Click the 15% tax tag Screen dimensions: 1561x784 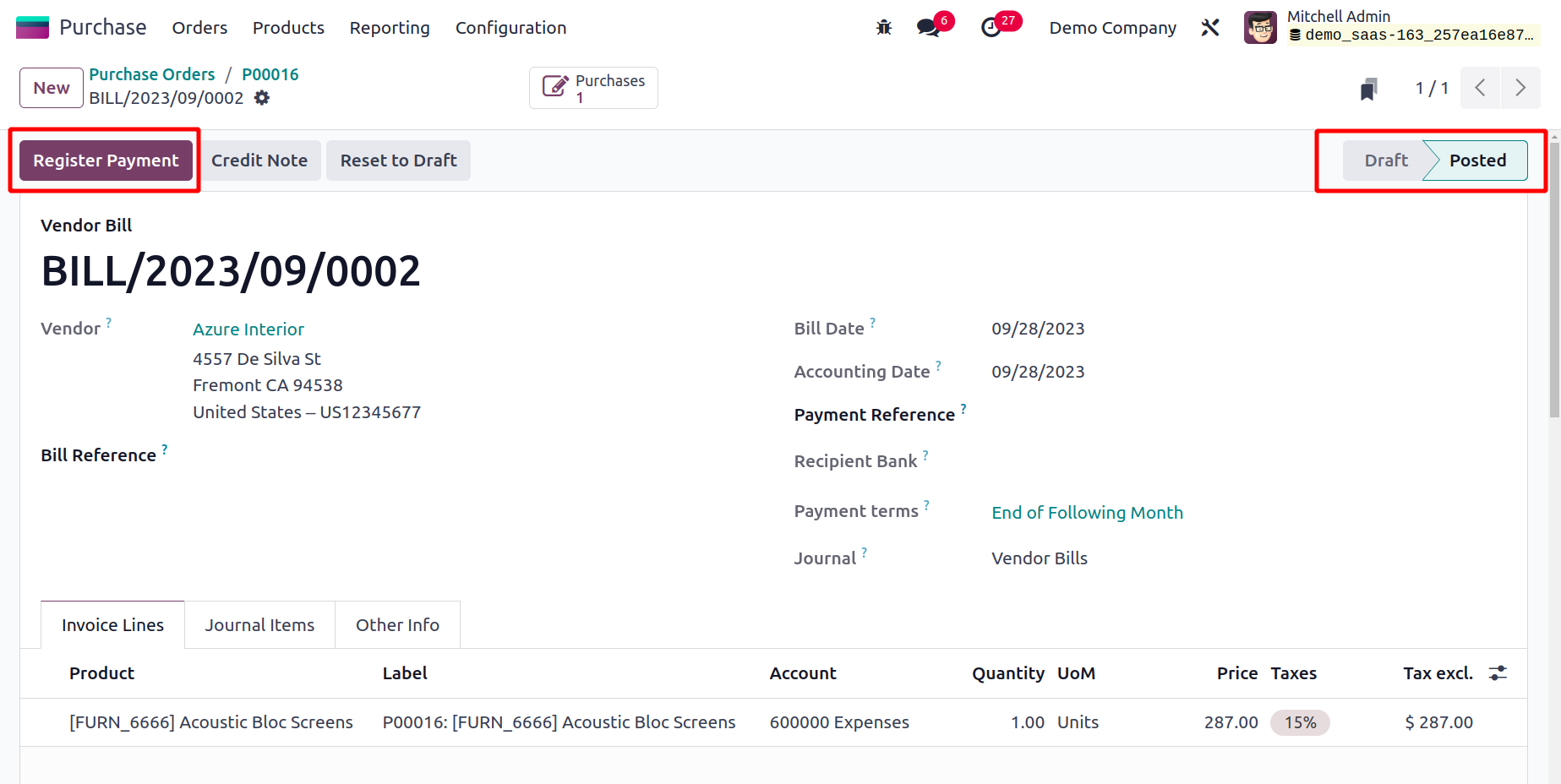tap(1300, 723)
